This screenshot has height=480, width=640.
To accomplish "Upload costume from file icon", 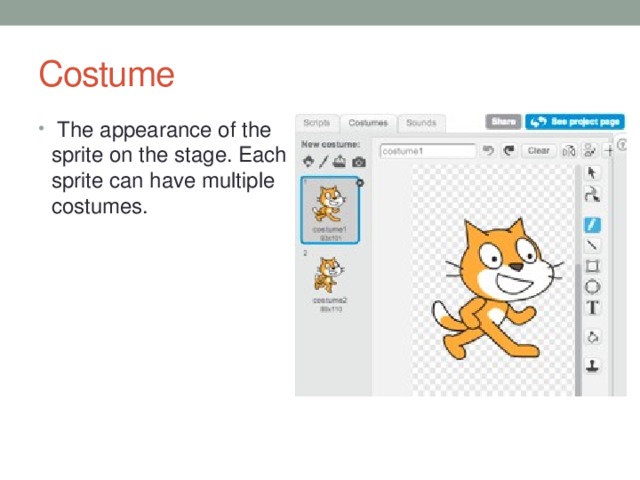I will [339, 162].
